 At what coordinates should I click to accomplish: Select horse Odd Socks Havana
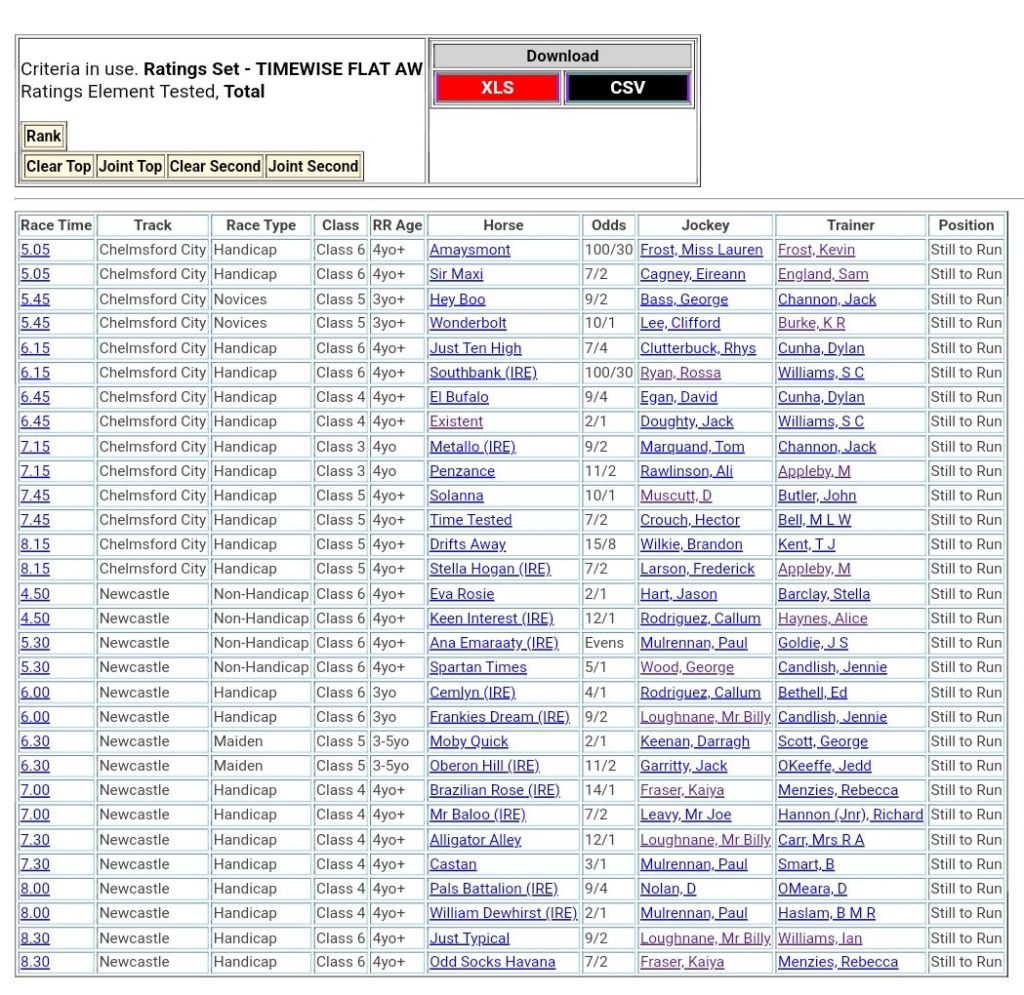click(492, 962)
